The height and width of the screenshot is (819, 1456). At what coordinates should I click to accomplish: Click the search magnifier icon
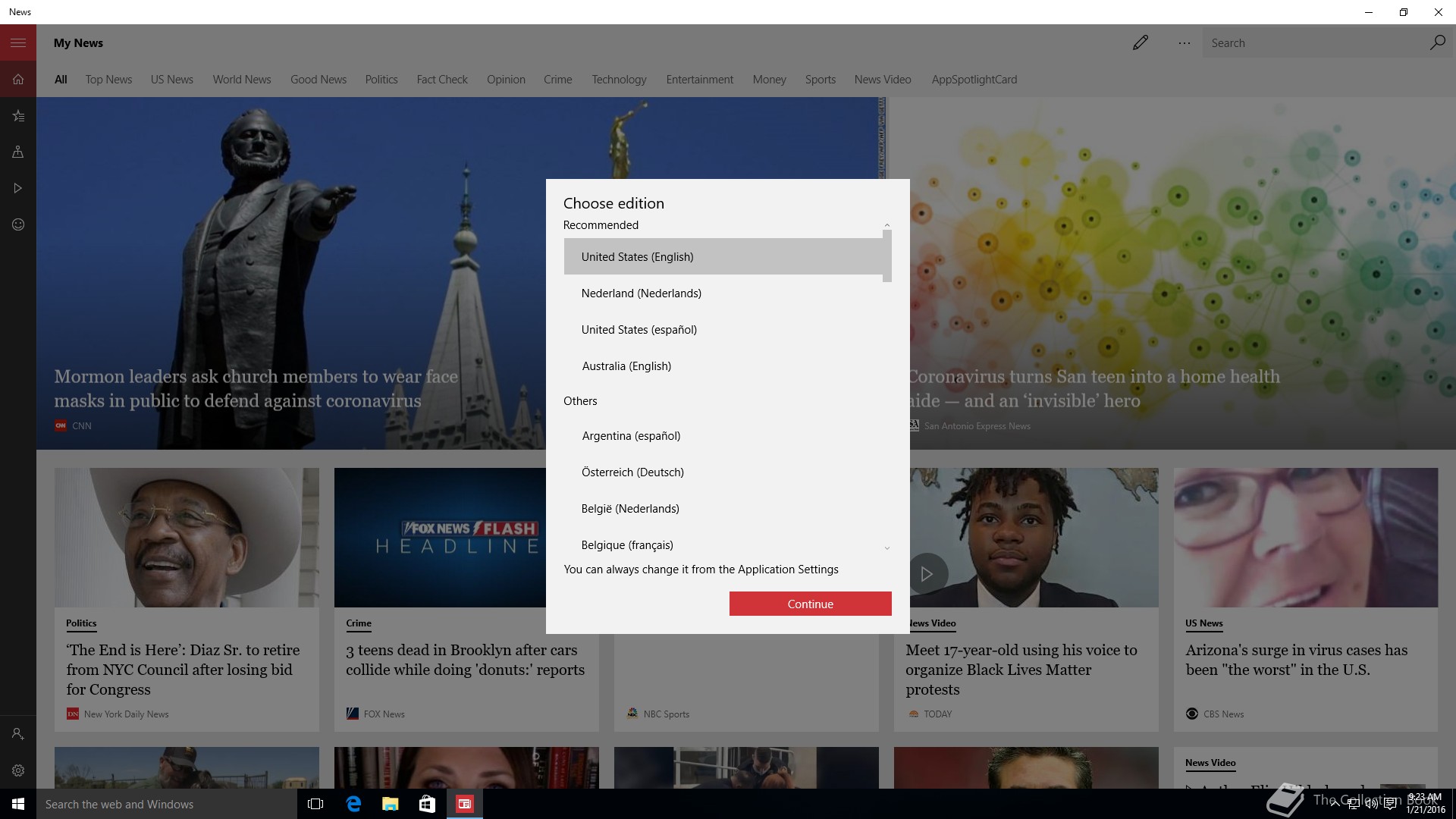pos(1437,42)
